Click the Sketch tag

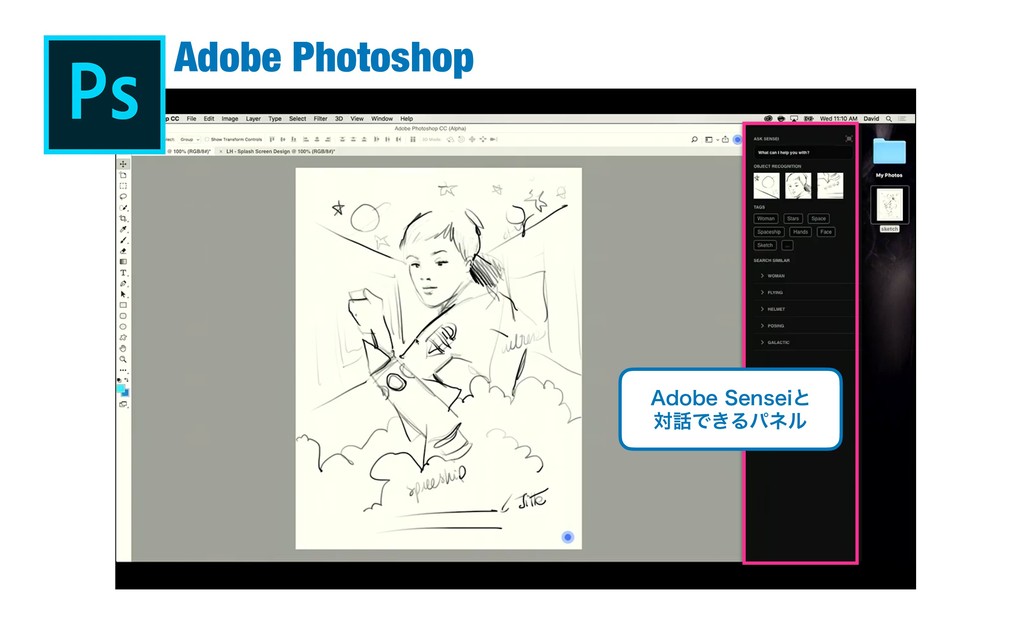(765, 246)
